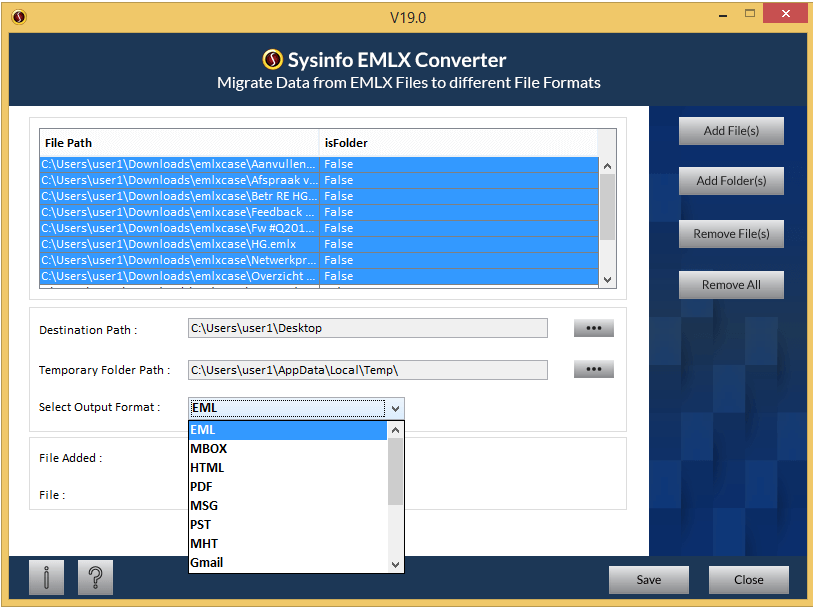Select the Aanvullen... file row
Viewport: 813px width, 607px height.
click(x=319, y=164)
